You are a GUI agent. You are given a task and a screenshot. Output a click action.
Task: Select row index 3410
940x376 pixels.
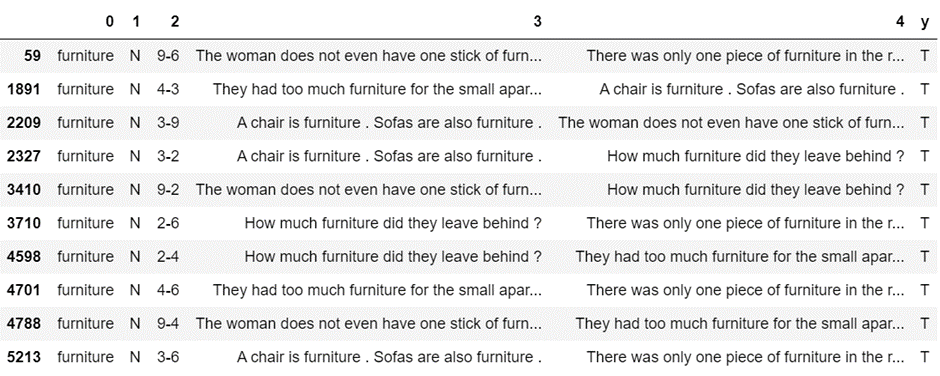point(24,189)
